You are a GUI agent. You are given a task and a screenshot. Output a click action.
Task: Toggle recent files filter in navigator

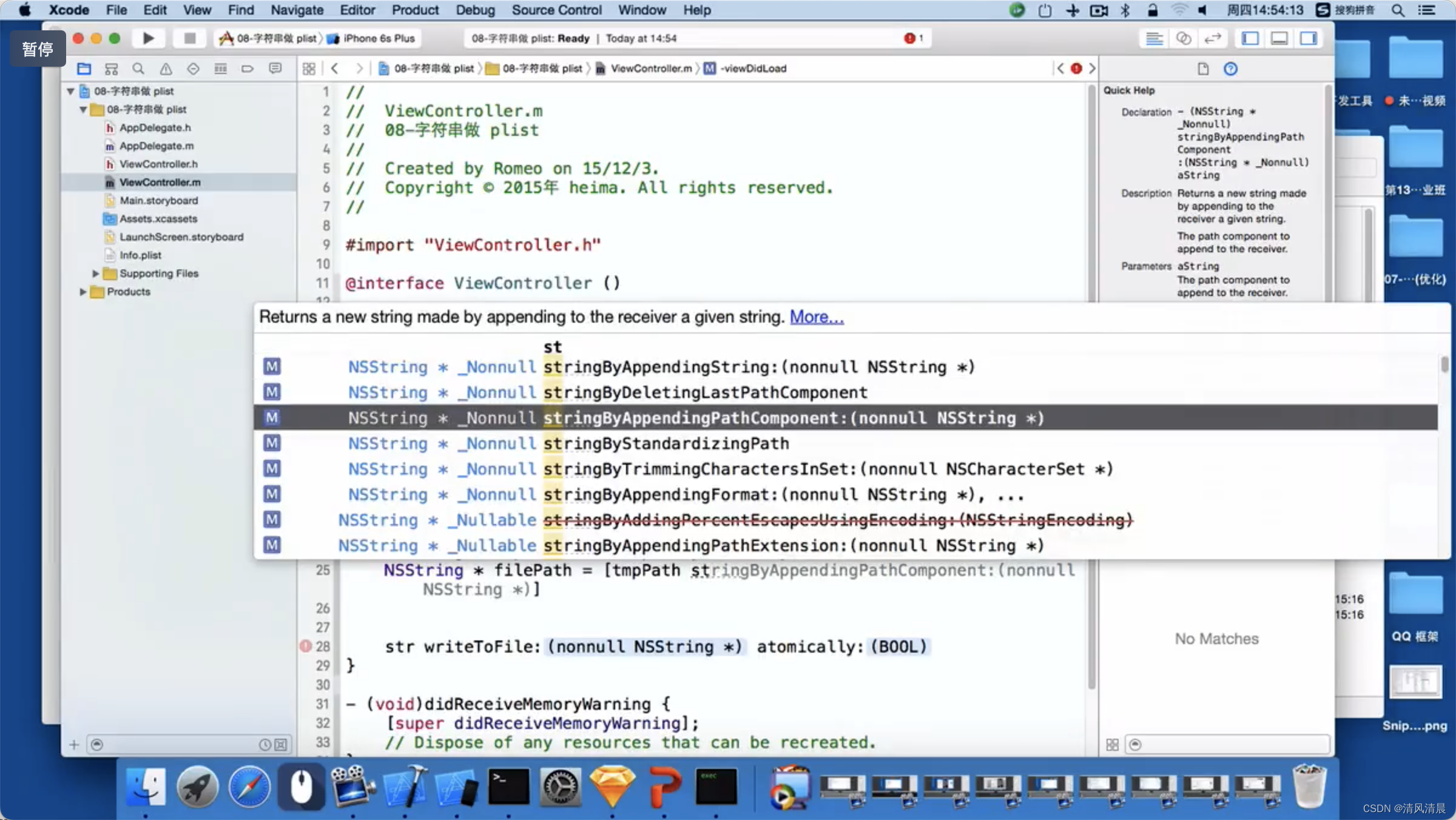pos(265,744)
